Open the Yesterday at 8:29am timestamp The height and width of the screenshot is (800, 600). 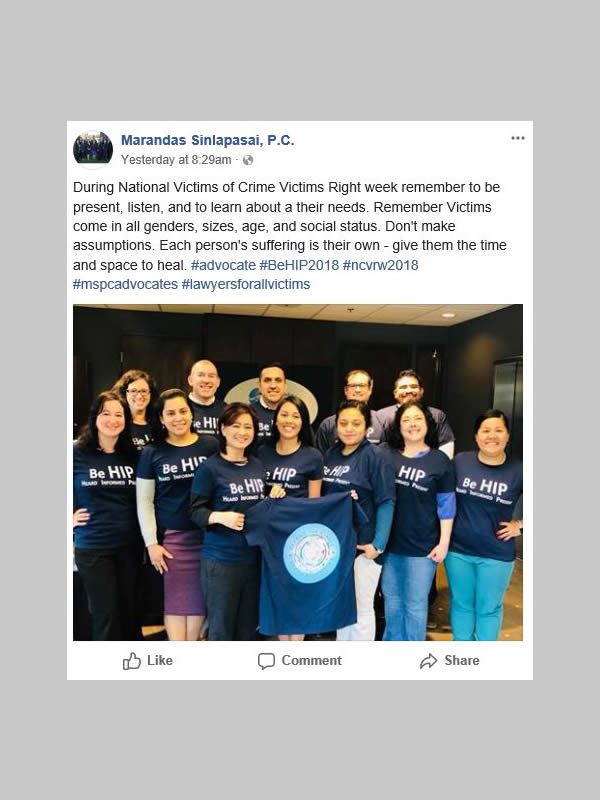point(176,160)
